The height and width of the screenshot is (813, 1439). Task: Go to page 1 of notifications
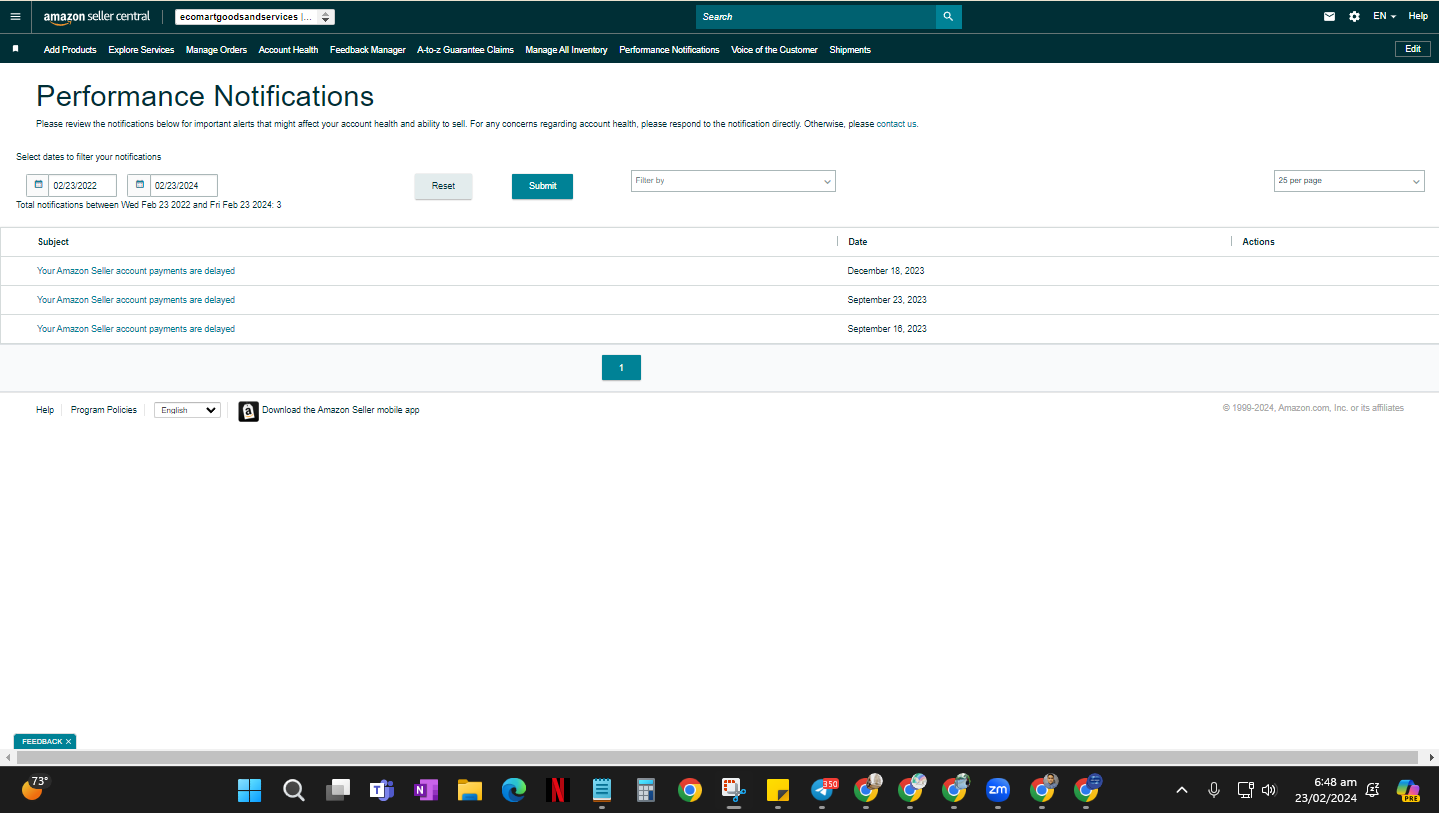pos(621,368)
